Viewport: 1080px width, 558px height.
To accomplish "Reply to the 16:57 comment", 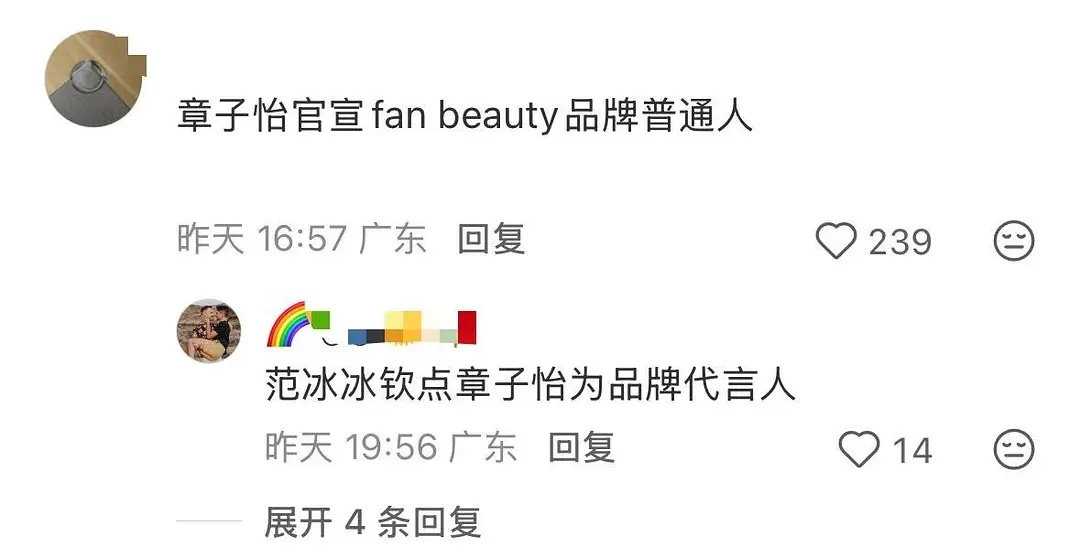I will pos(491,240).
